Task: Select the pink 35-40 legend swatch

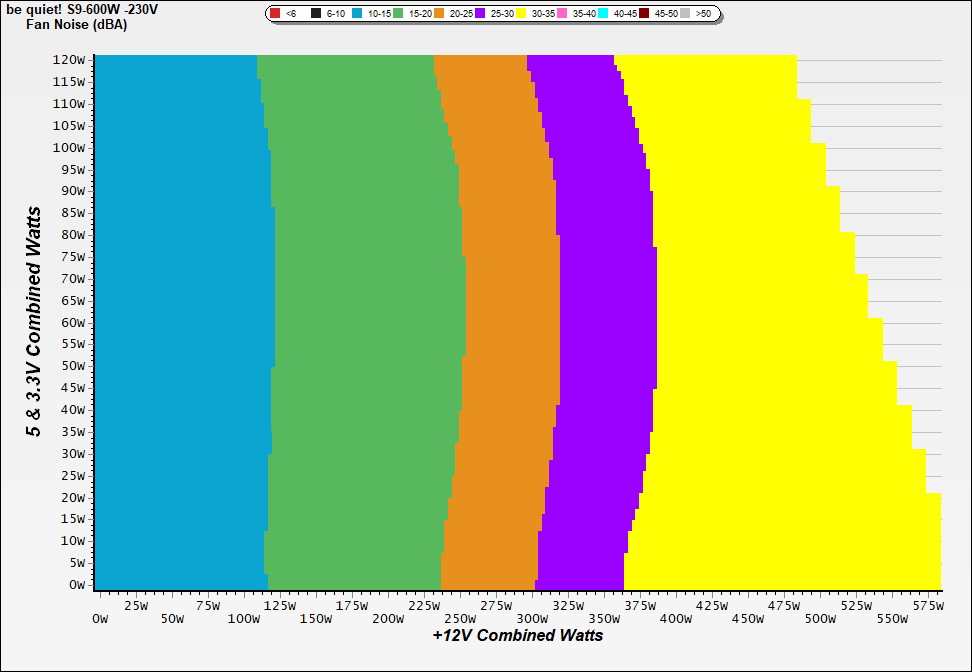Action: (562, 14)
